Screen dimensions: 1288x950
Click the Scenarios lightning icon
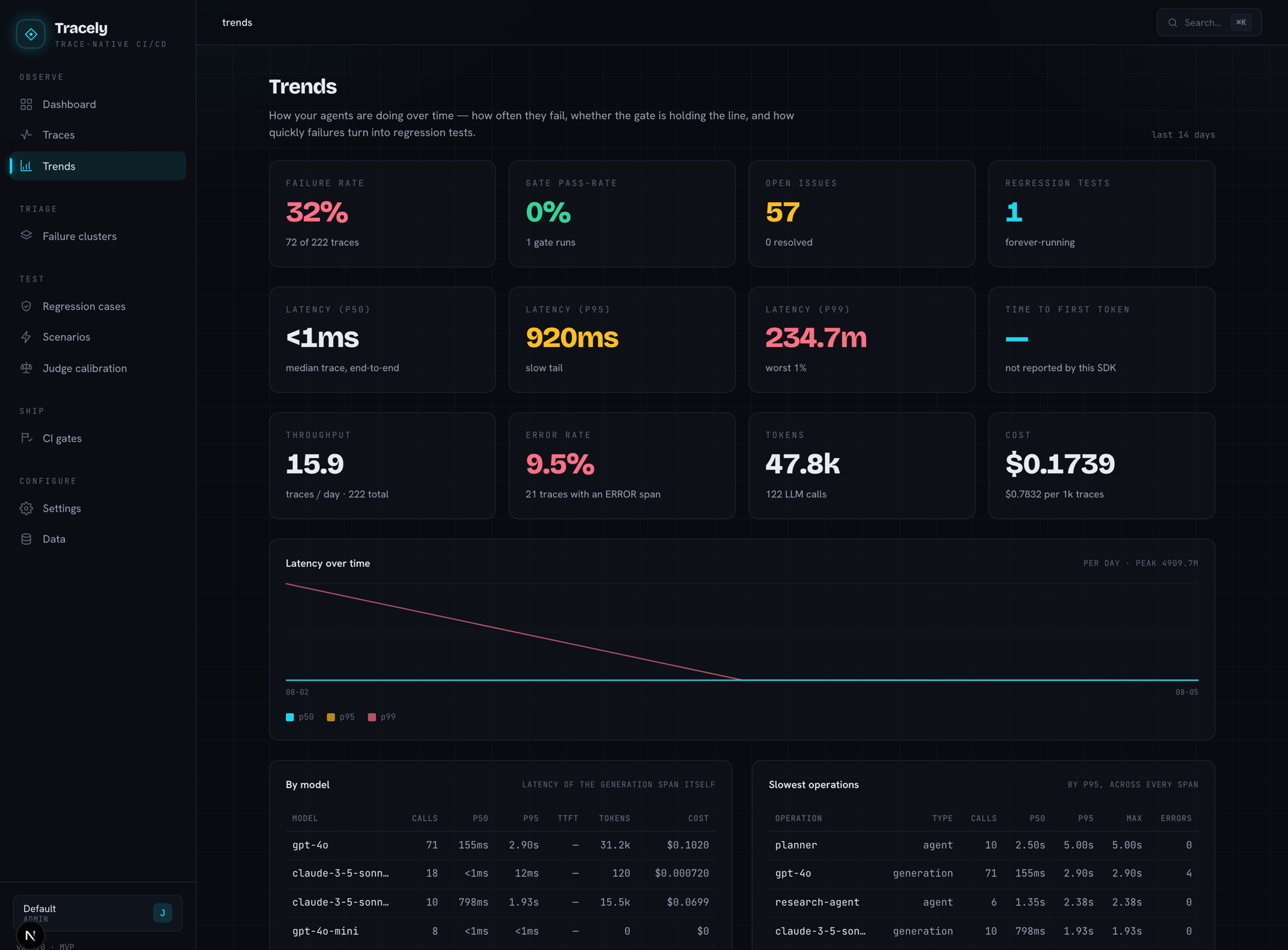[x=26, y=337]
